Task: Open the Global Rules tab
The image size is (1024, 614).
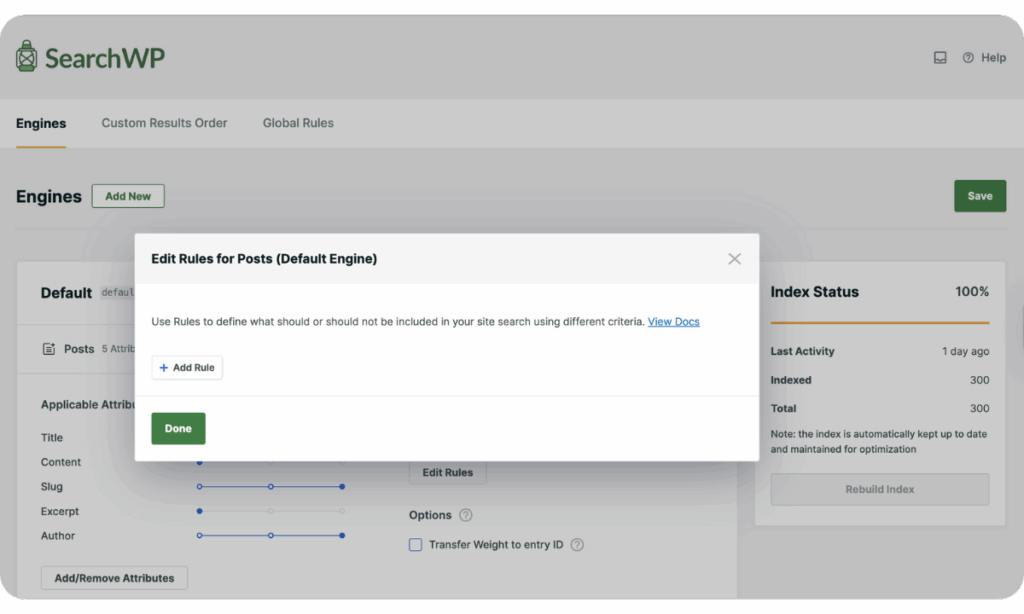Action: (x=298, y=123)
